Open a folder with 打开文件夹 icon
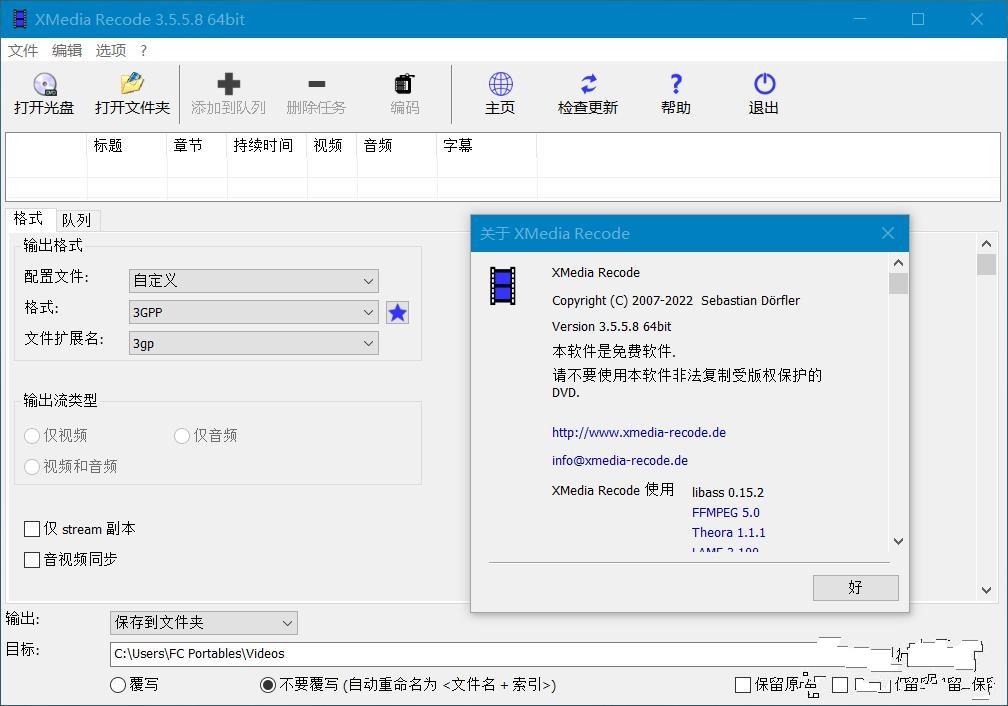The height and width of the screenshot is (706, 1008). pyautogui.click(x=132, y=85)
